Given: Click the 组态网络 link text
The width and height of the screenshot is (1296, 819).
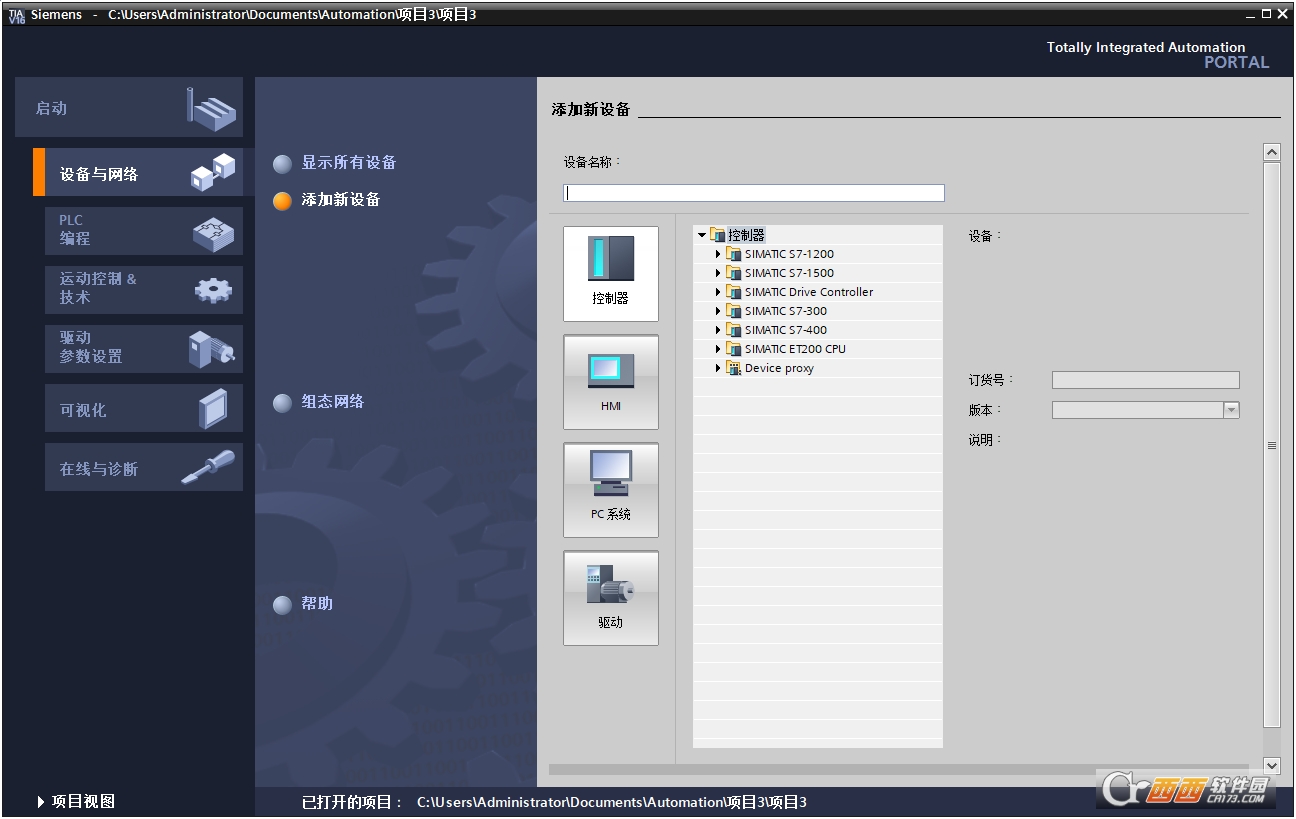Looking at the screenshot, I should pos(333,401).
